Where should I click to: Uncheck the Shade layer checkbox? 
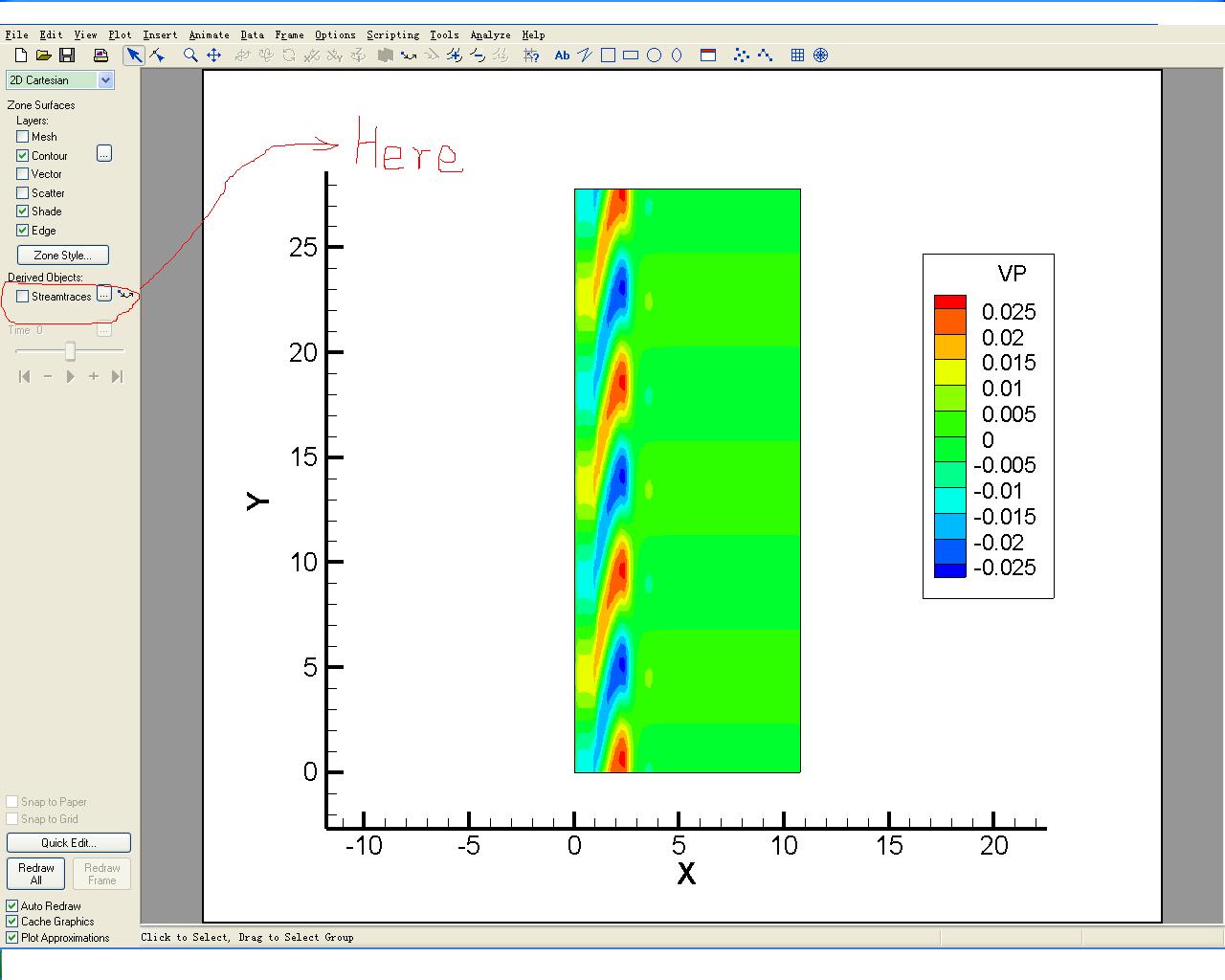click(x=22, y=211)
